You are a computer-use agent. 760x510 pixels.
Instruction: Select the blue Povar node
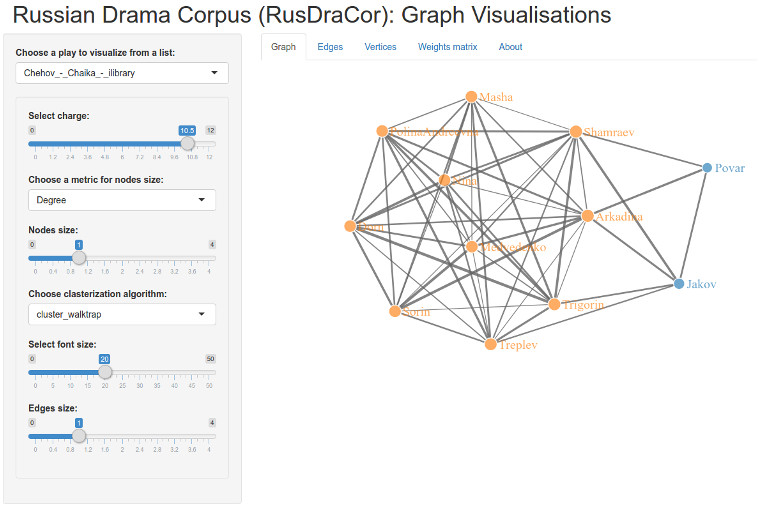(707, 168)
